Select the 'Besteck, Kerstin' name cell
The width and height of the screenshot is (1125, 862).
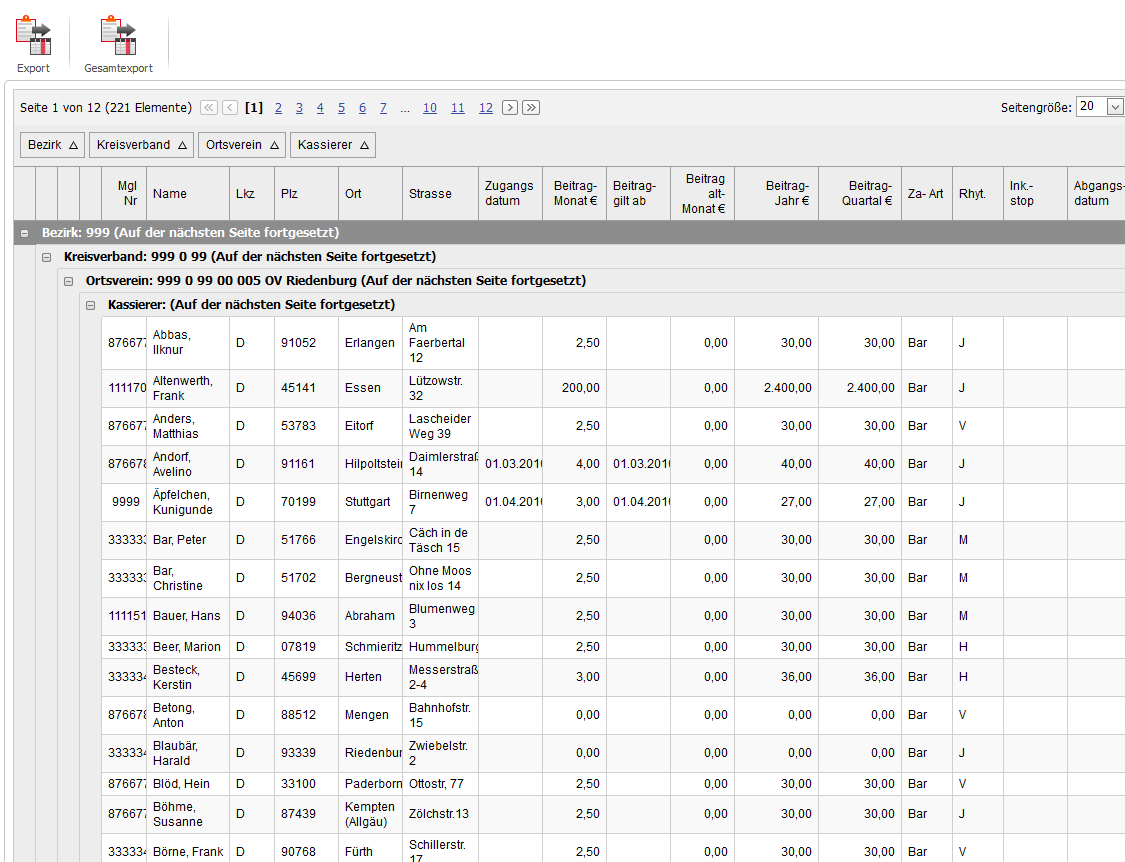click(188, 678)
